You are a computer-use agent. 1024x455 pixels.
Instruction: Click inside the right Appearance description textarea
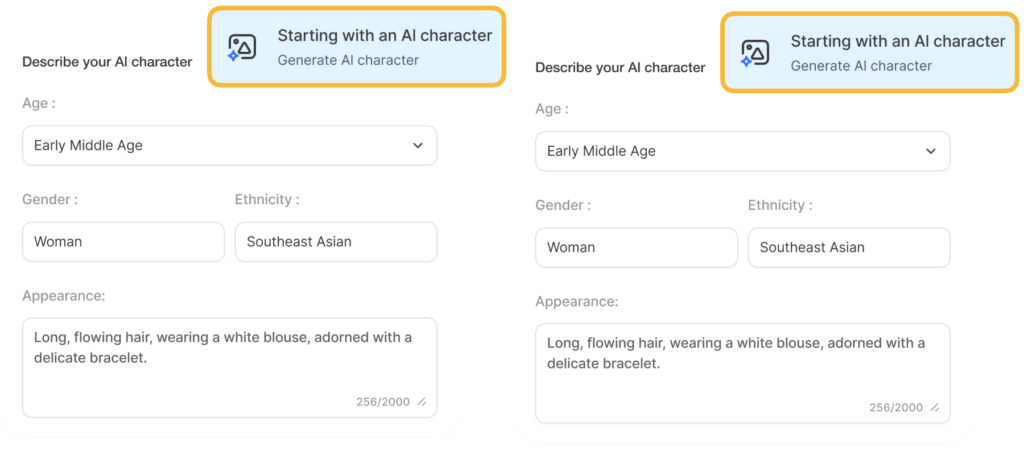pyautogui.click(x=743, y=373)
